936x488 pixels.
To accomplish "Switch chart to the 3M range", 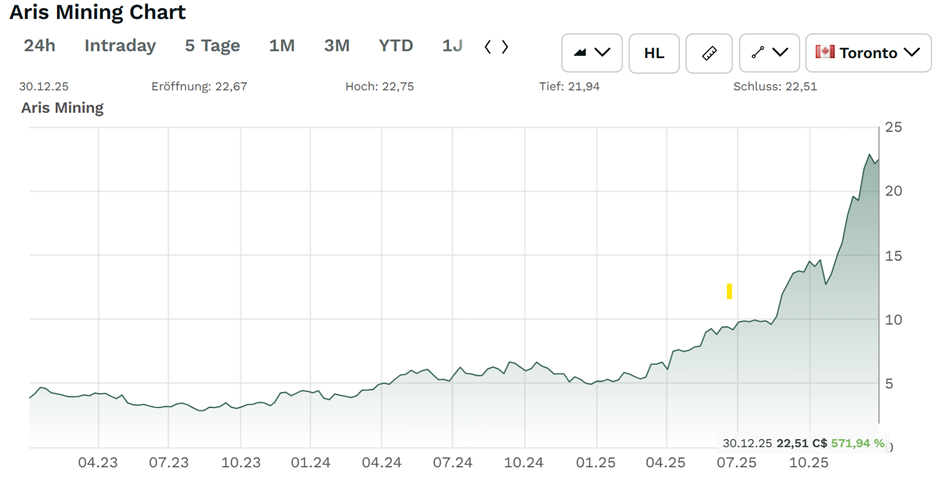I will coord(337,46).
